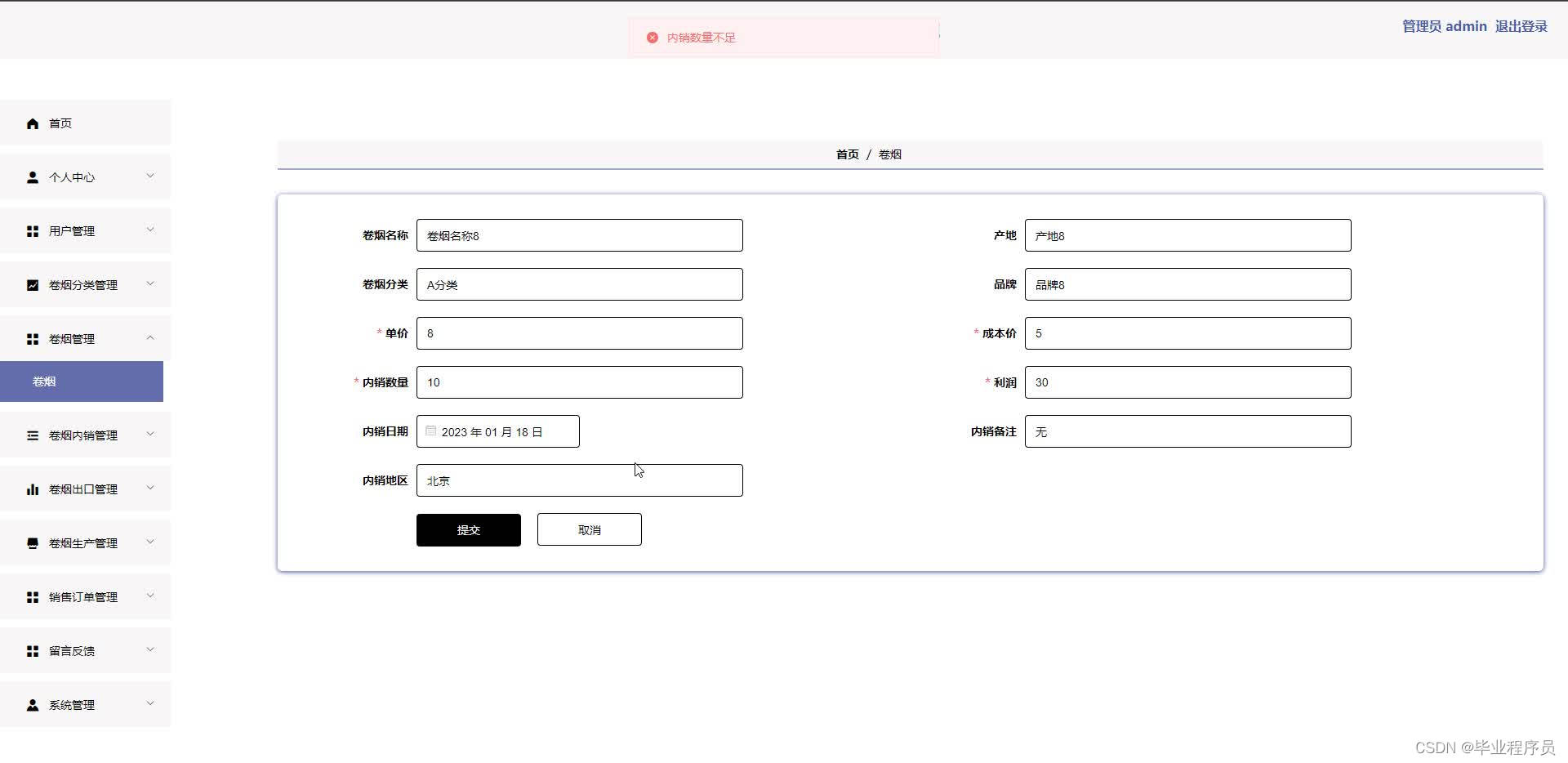This screenshot has width=1568, height=763.
Task: Focus the 内销备注 input field
Action: click(1188, 431)
